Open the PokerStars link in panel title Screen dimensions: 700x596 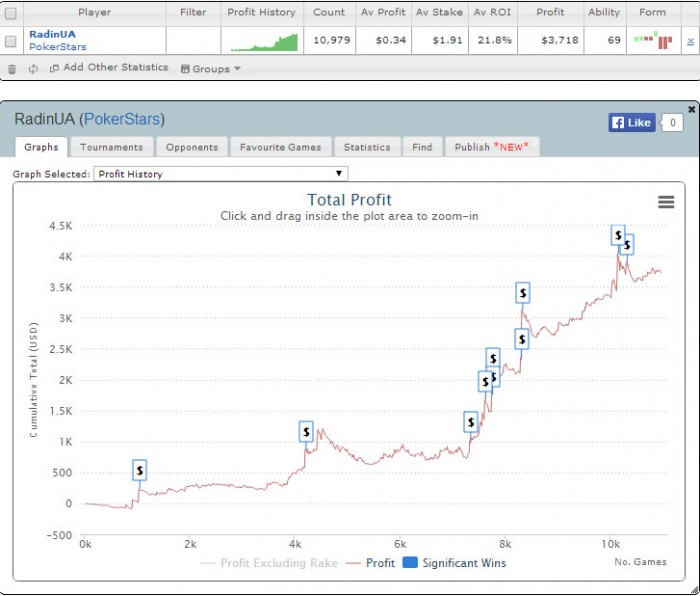(x=122, y=119)
